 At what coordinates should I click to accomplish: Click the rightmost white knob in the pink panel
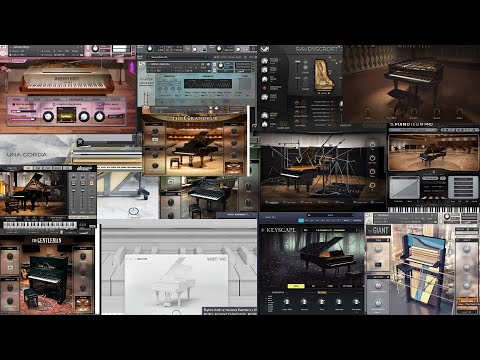tap(99, 117)
